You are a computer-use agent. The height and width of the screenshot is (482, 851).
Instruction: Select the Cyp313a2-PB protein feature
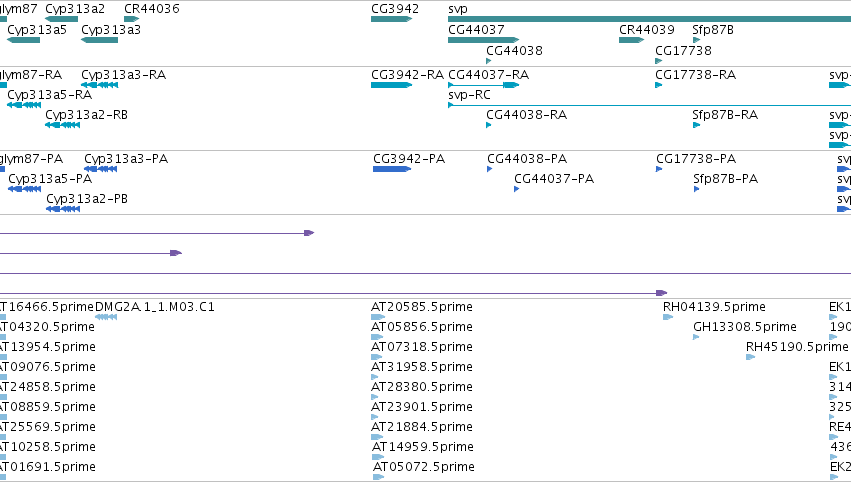point(63,209)
